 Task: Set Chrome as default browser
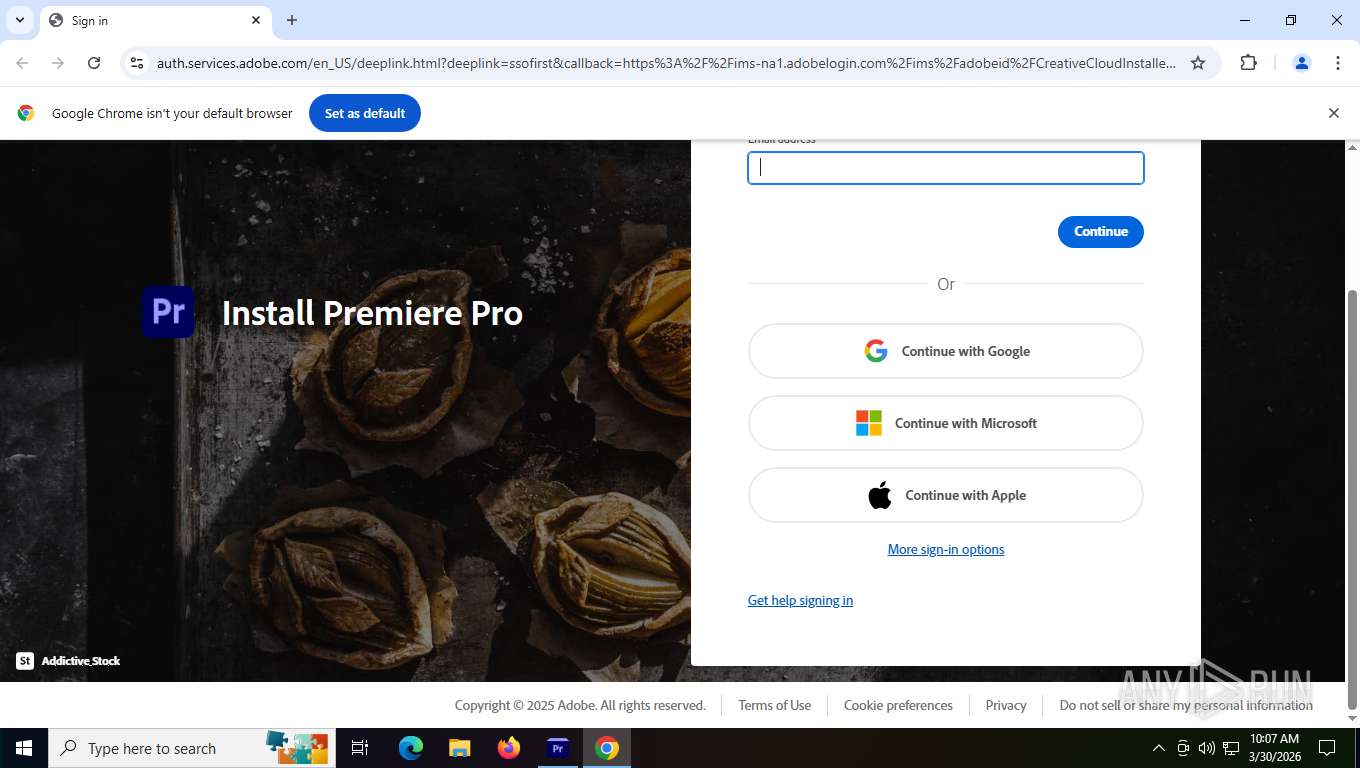tap(365, 113)
